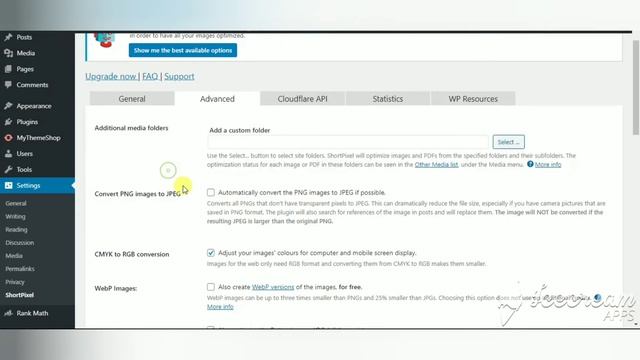The image size is (640, 360).
Task: Open Discussion settings submenu item
Action: tap(20, 242)
